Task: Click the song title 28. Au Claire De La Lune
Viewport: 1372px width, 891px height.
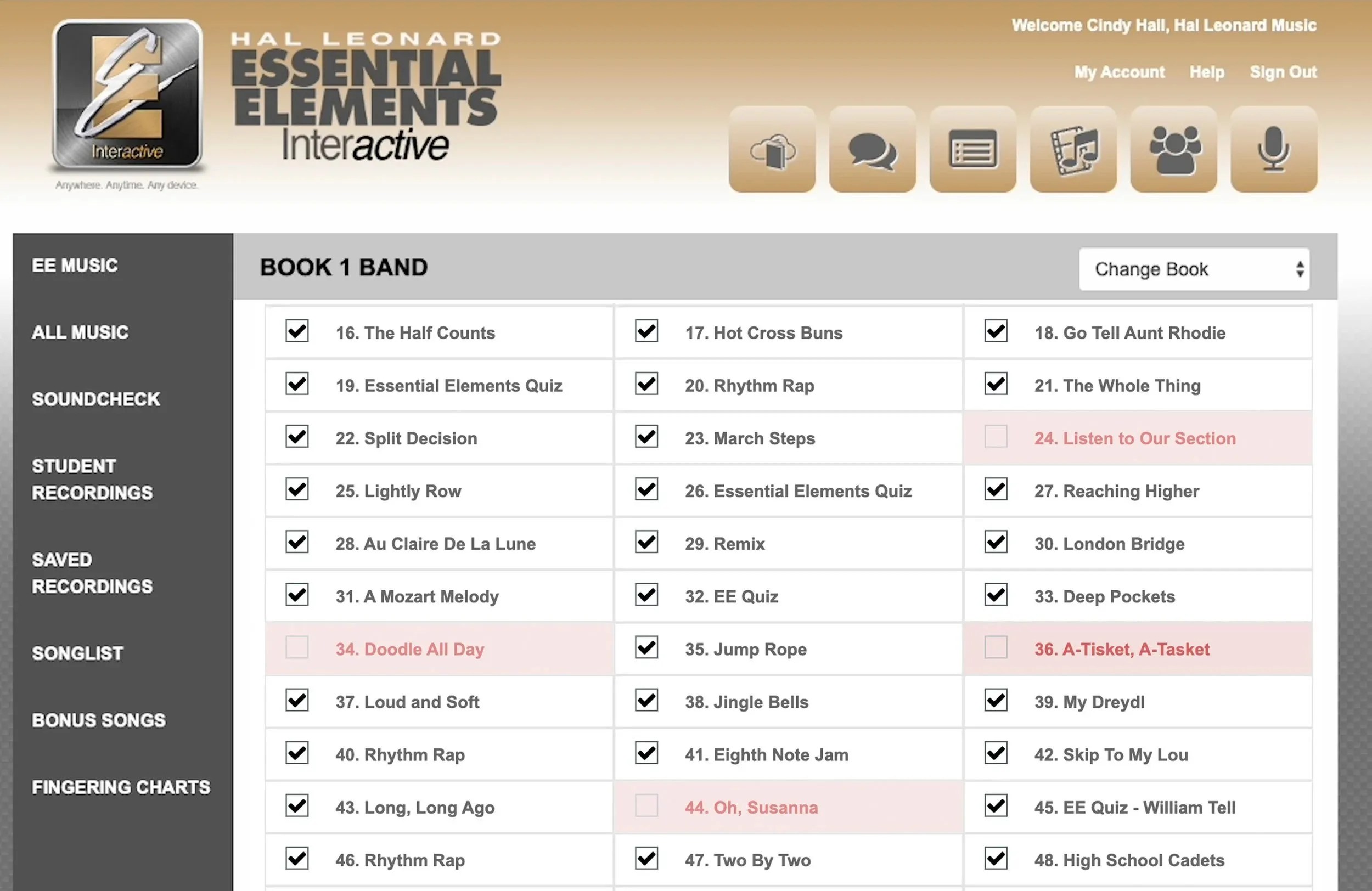Action: tap(436, 544)
